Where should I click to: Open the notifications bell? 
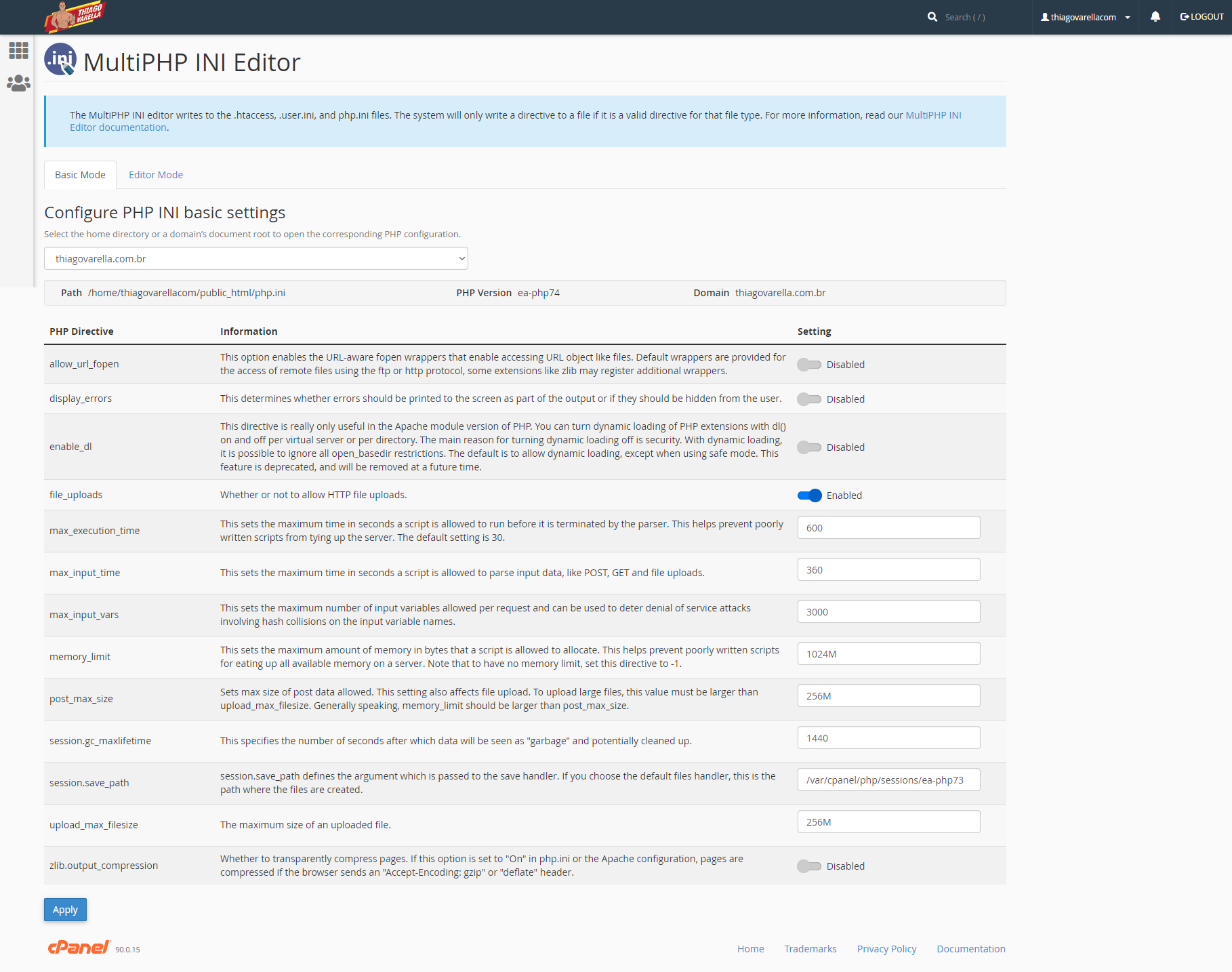tap(1155, 17)
